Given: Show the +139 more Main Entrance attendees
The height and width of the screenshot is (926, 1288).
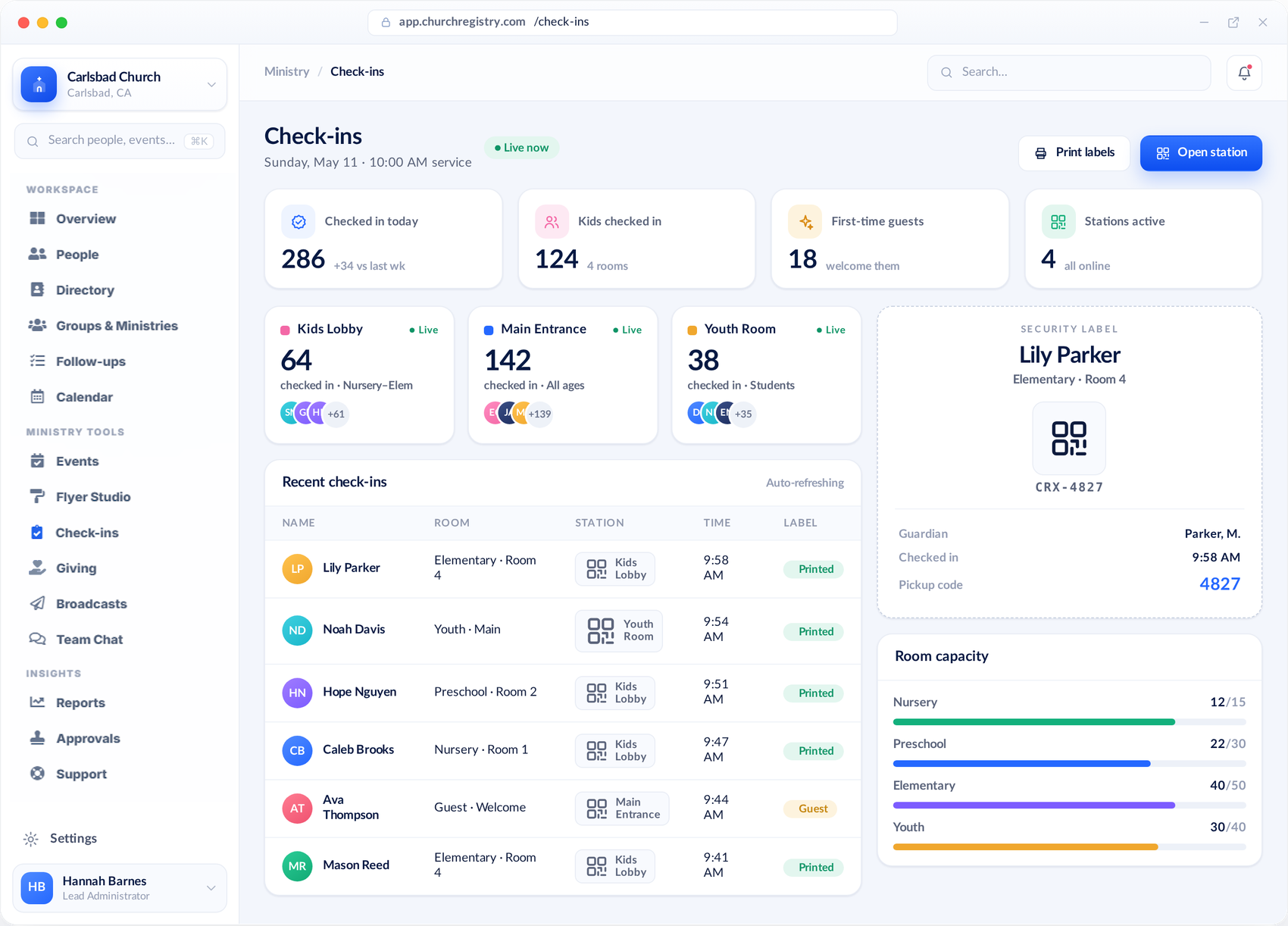Looking at the screenshot, I should pos(539,414).
